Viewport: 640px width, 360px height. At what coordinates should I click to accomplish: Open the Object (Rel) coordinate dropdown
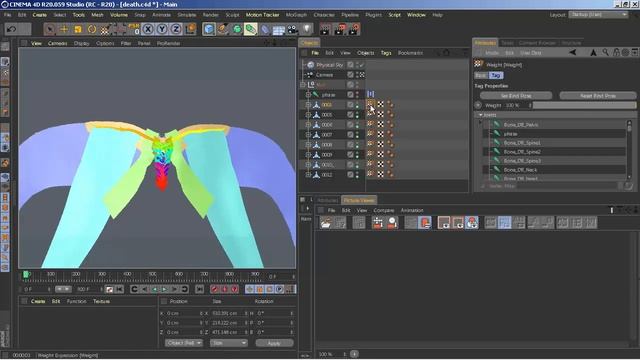(184, 343)
